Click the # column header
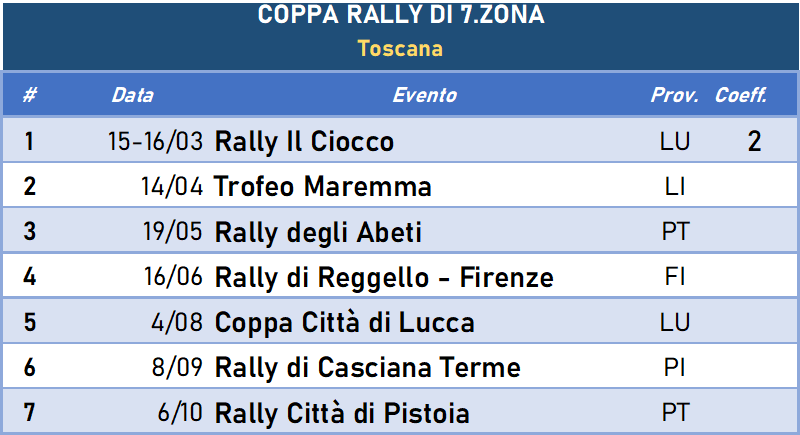Image resolution: width=800 pixels, height=435 pixels. pos(30,95)
